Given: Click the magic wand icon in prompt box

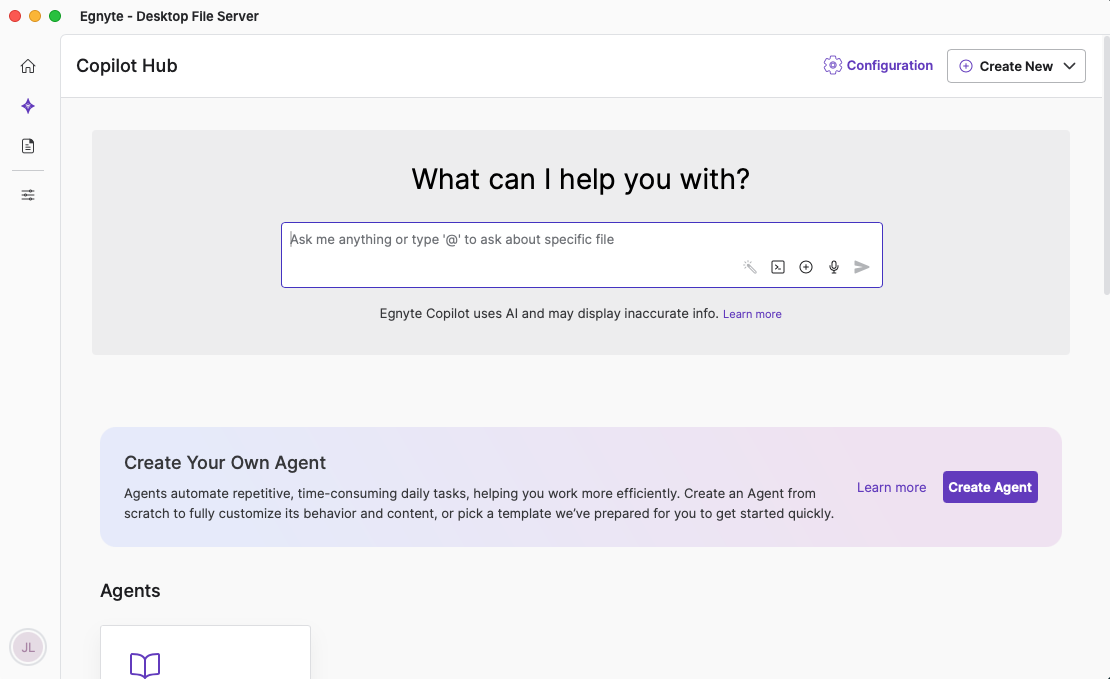Looking at the screenshot, I should (x=750, y=267).
